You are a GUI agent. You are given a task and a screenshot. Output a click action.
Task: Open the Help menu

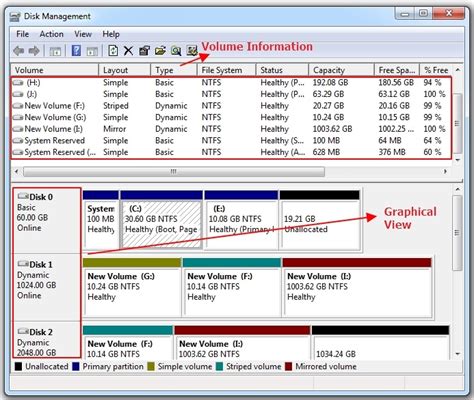click(x=111, y=34)
